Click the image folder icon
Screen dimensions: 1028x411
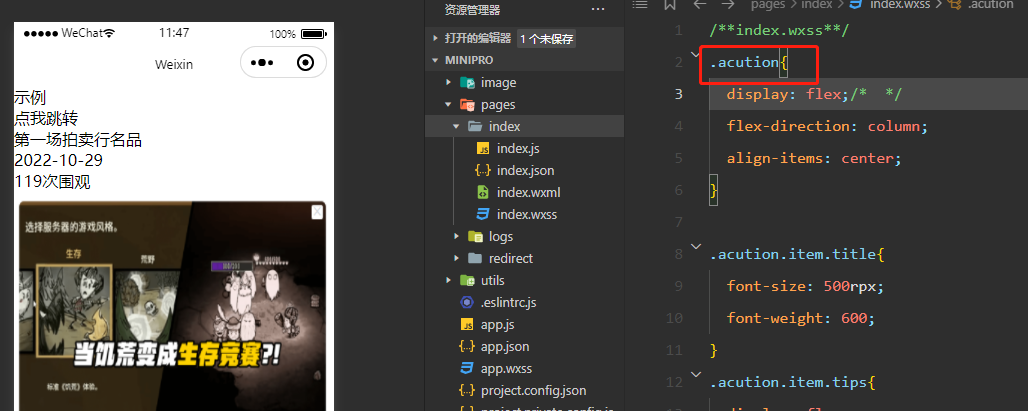[467, 83]
